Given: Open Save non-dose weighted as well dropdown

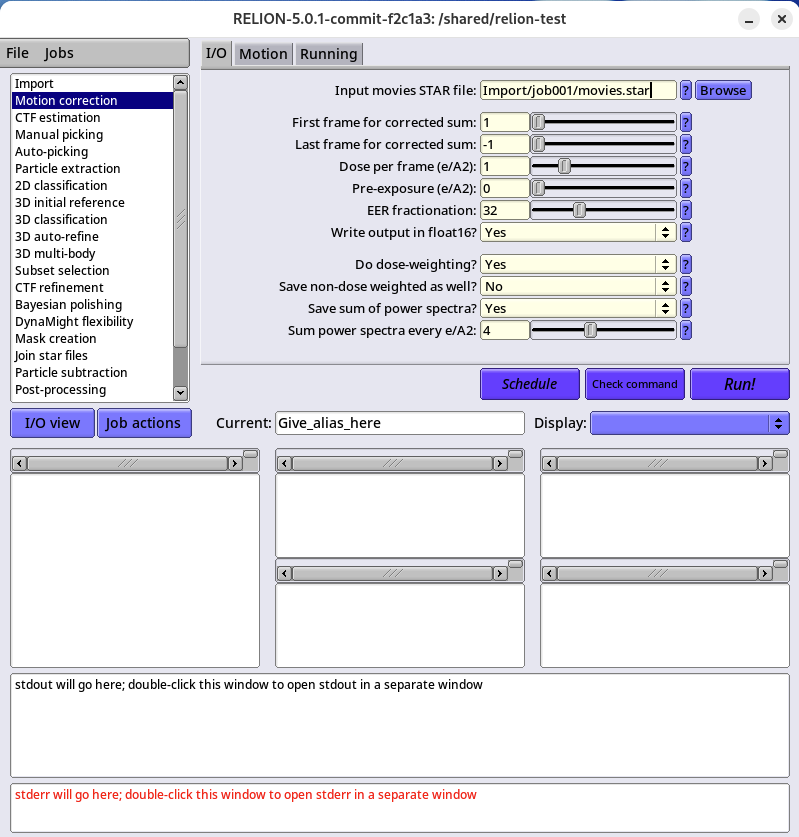Looking at the screenshot, I should [x=578, y=287].
